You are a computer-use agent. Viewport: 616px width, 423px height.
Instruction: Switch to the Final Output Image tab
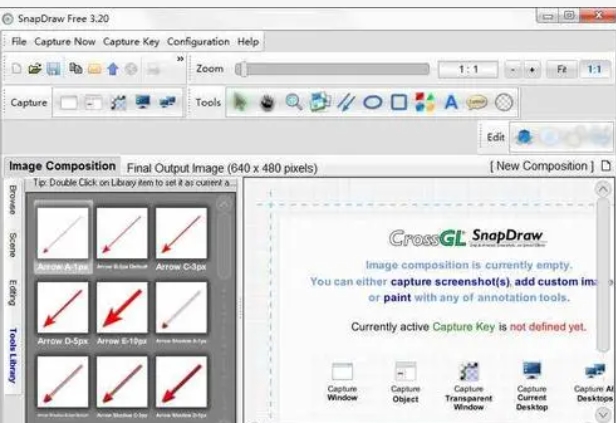pyautogui.click(x=222, y=168)
